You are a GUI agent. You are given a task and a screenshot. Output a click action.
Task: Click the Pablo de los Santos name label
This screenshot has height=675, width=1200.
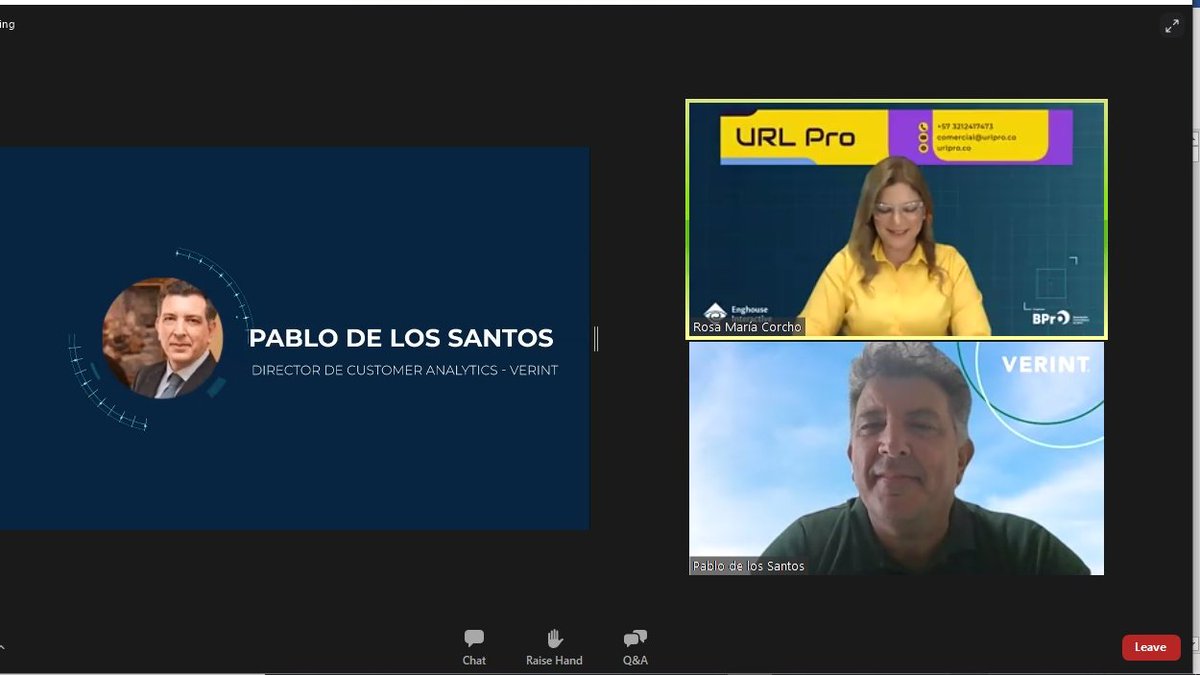point(749,566)
